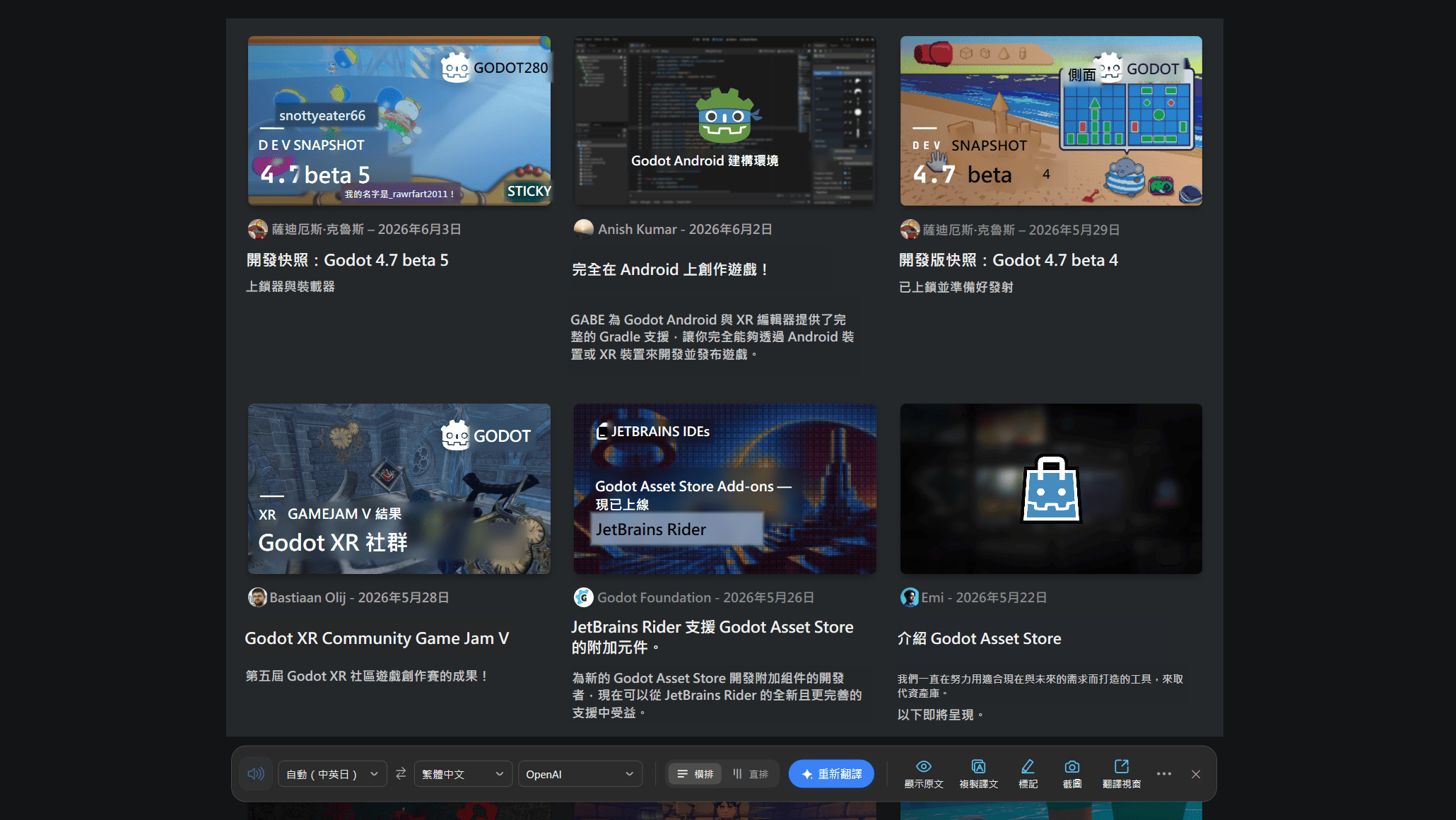Click author avatar beside 2026年6月3日

(258, 229)
